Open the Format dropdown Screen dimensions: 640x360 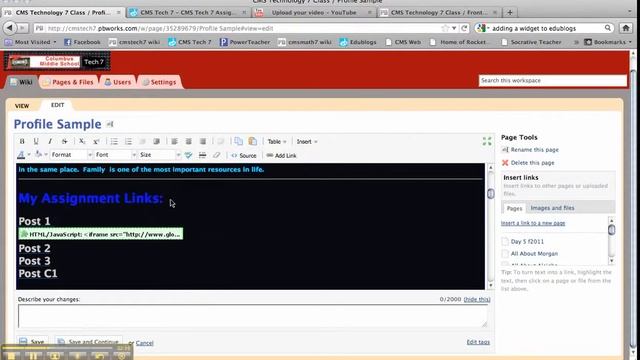pos(71,155)
